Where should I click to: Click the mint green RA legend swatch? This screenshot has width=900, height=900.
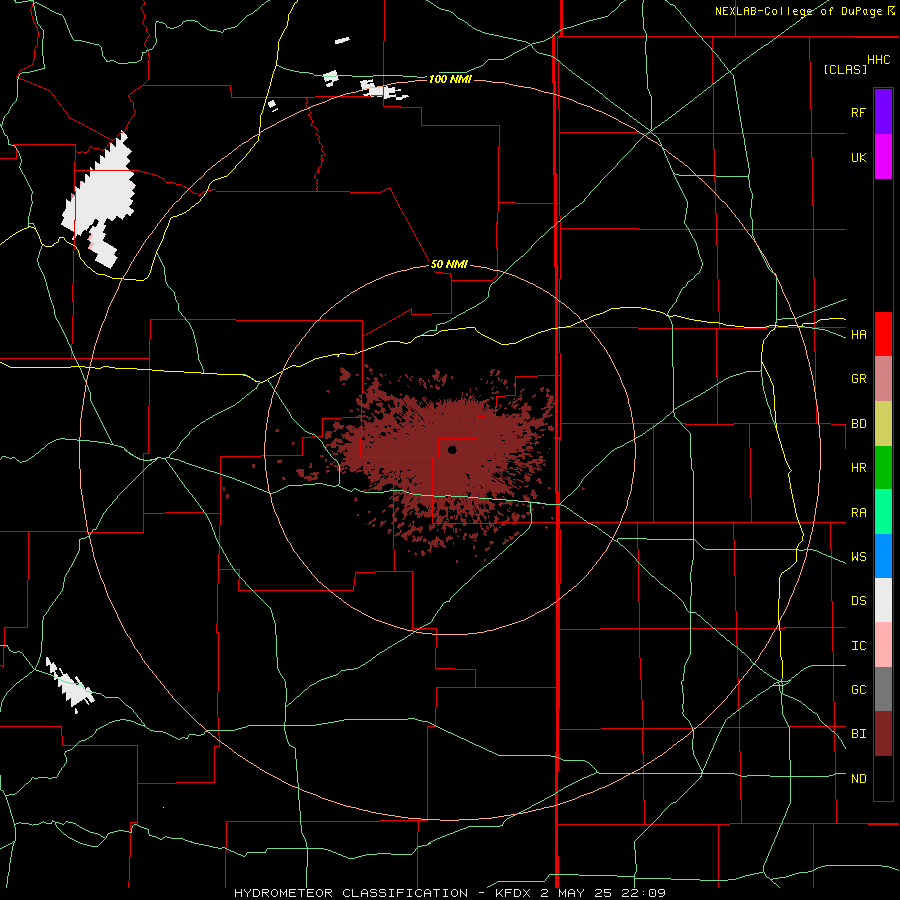click(883, 512)
